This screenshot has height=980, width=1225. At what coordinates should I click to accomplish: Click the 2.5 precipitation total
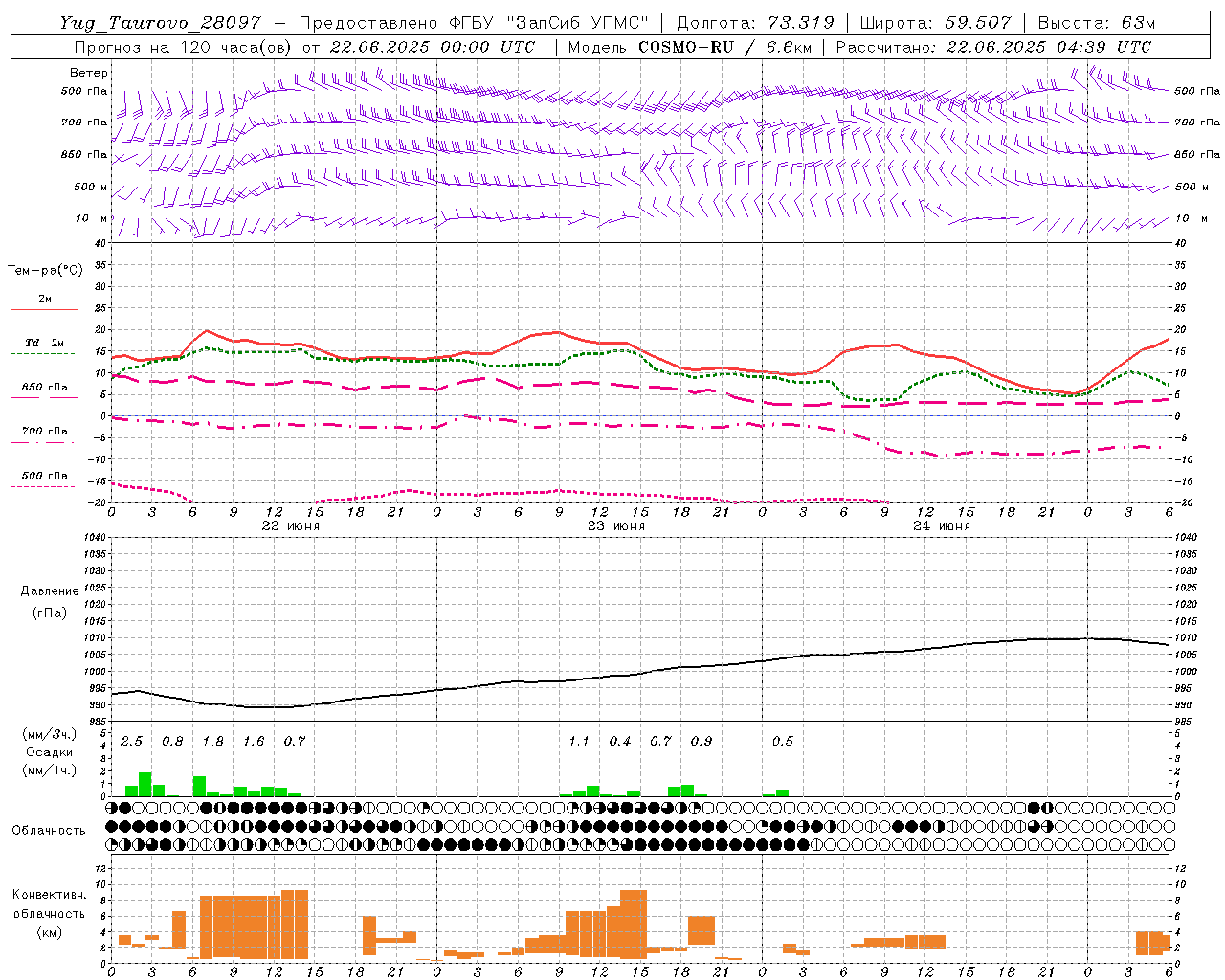click(131, 741)
